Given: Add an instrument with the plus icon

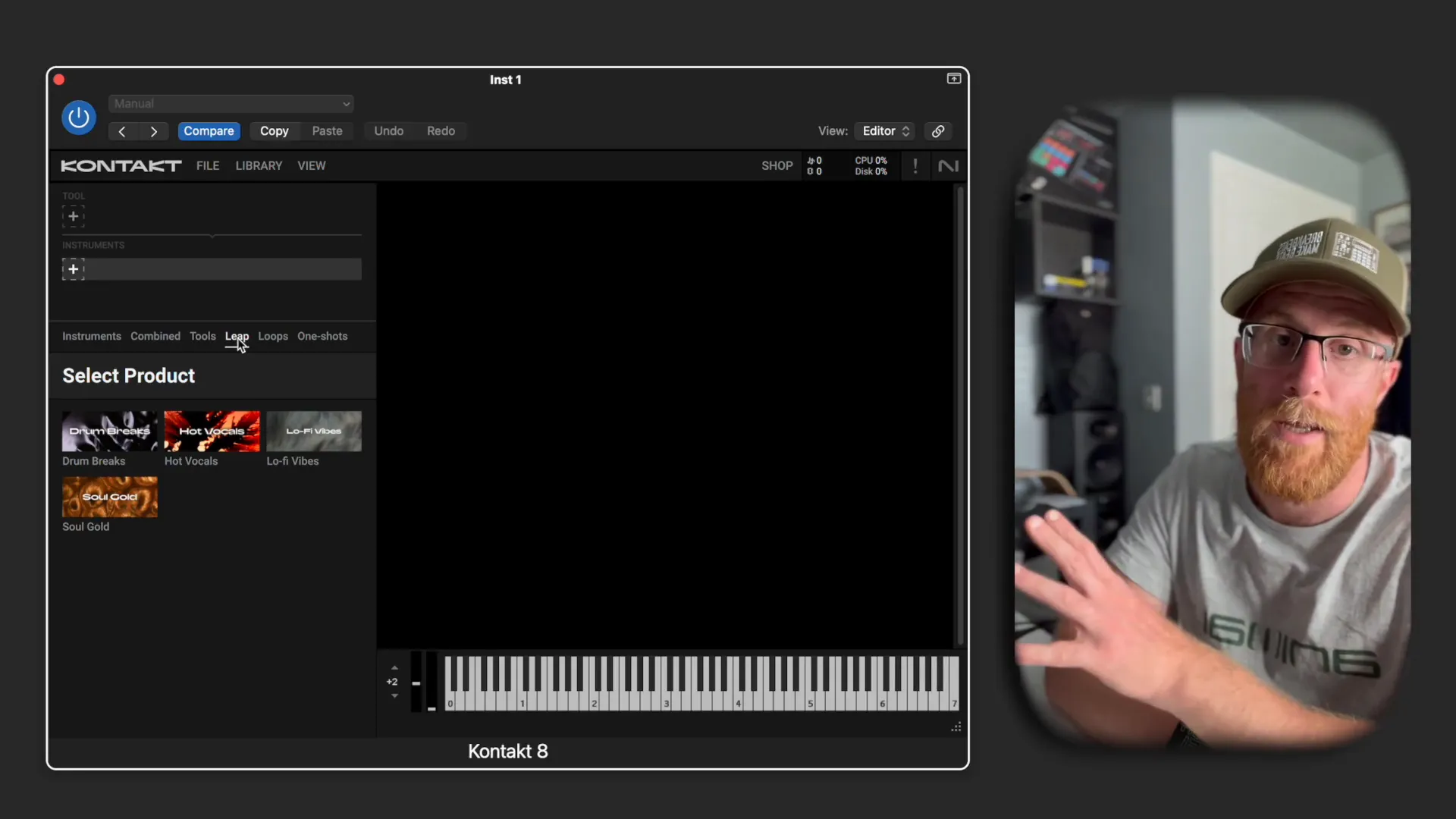Looking at the screenshot, I should tap(73, 269).
